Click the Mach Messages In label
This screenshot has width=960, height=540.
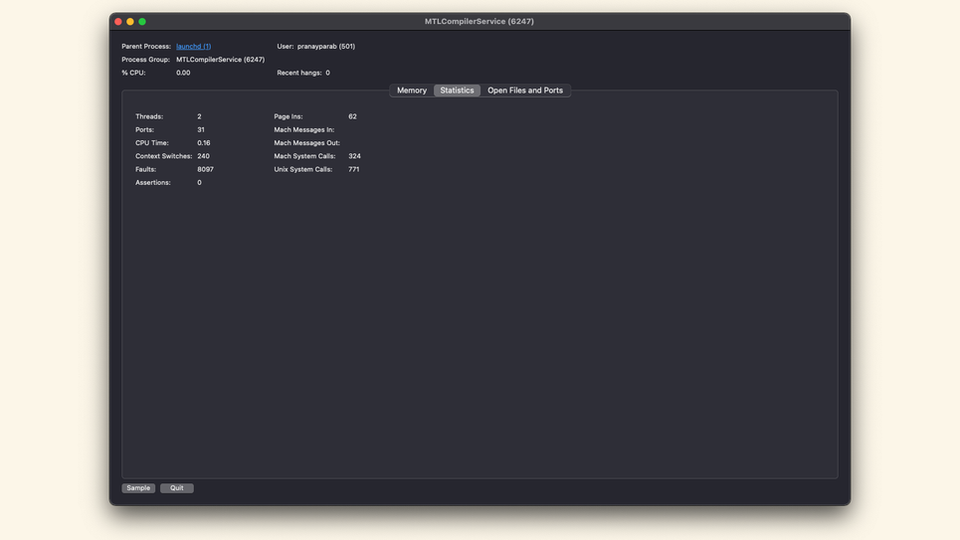(304, 130)
